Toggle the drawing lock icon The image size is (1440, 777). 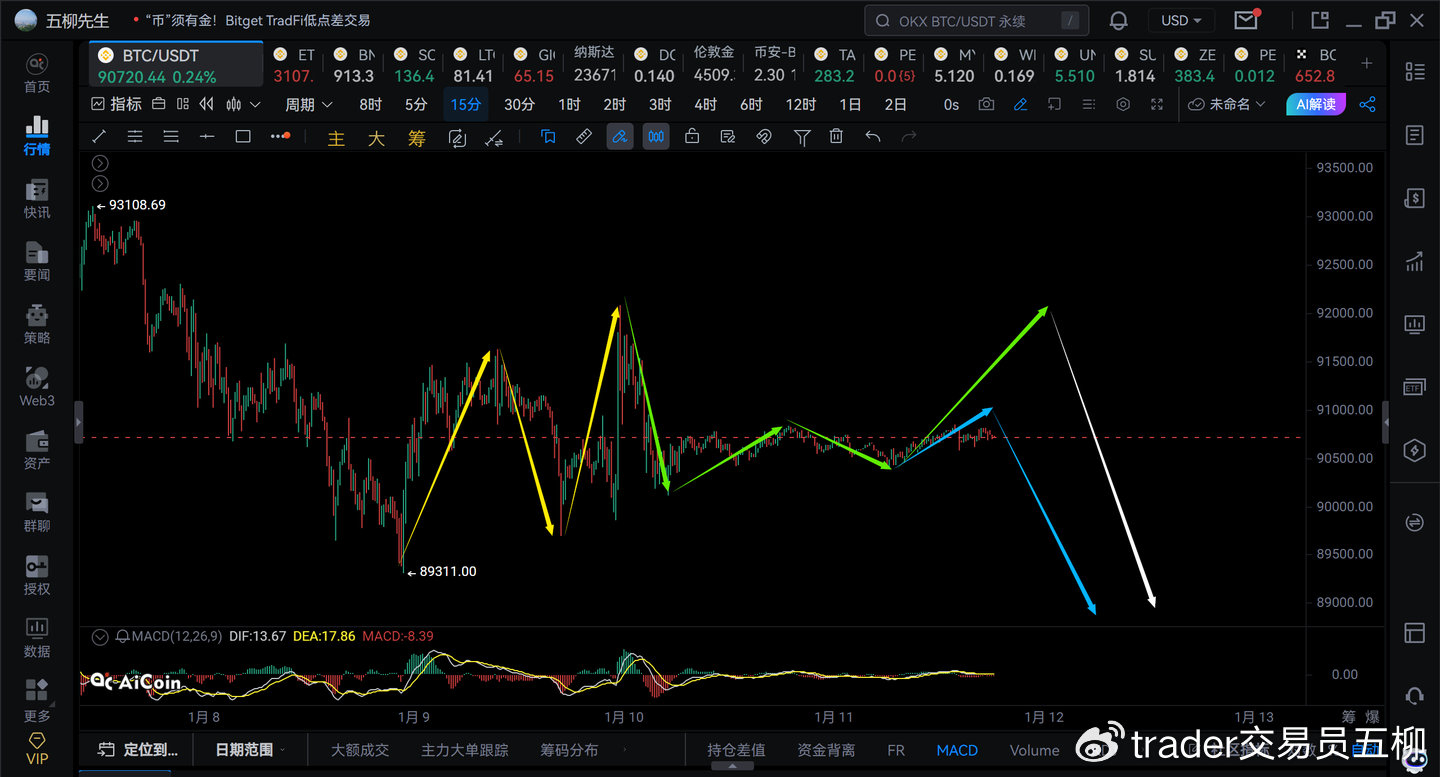tap(691, 136)
